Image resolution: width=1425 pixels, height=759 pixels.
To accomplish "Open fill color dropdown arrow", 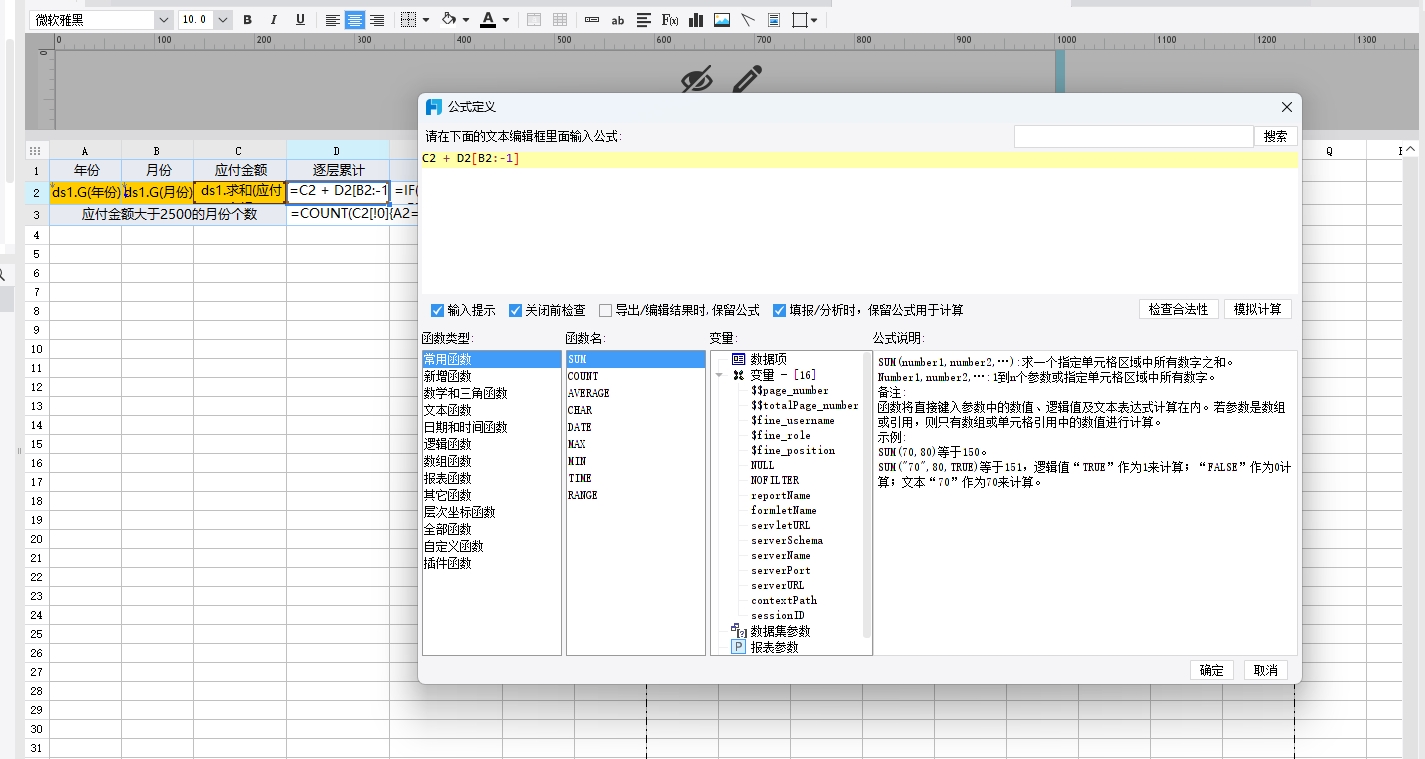I will click(x=466, y=20).
